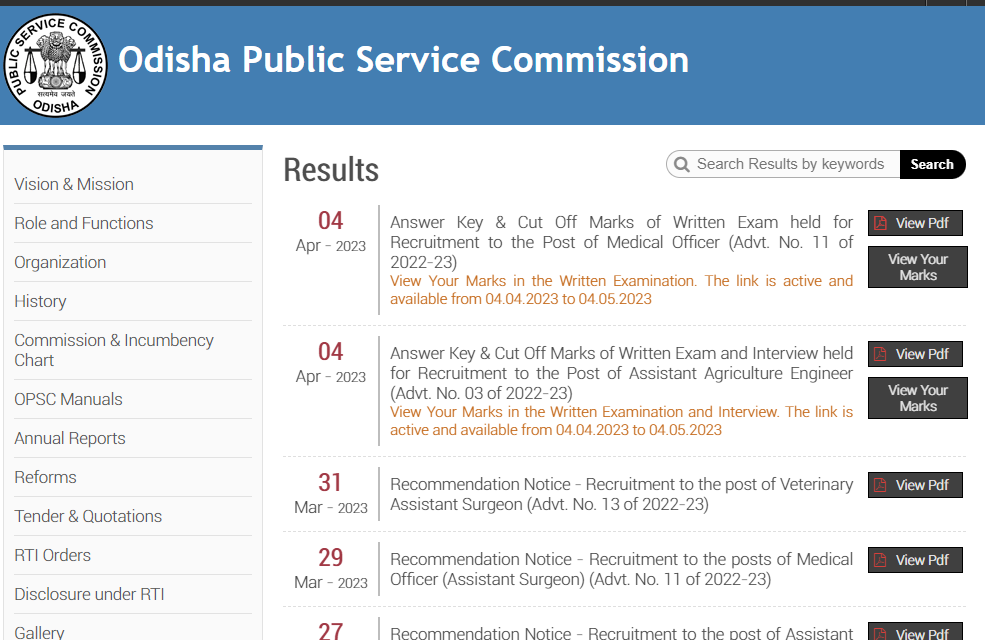Click the PDF icon for Assistant Agriculture Engineer result
The width and height of the screenshot is (985, 640).
[x=881, y=354]
